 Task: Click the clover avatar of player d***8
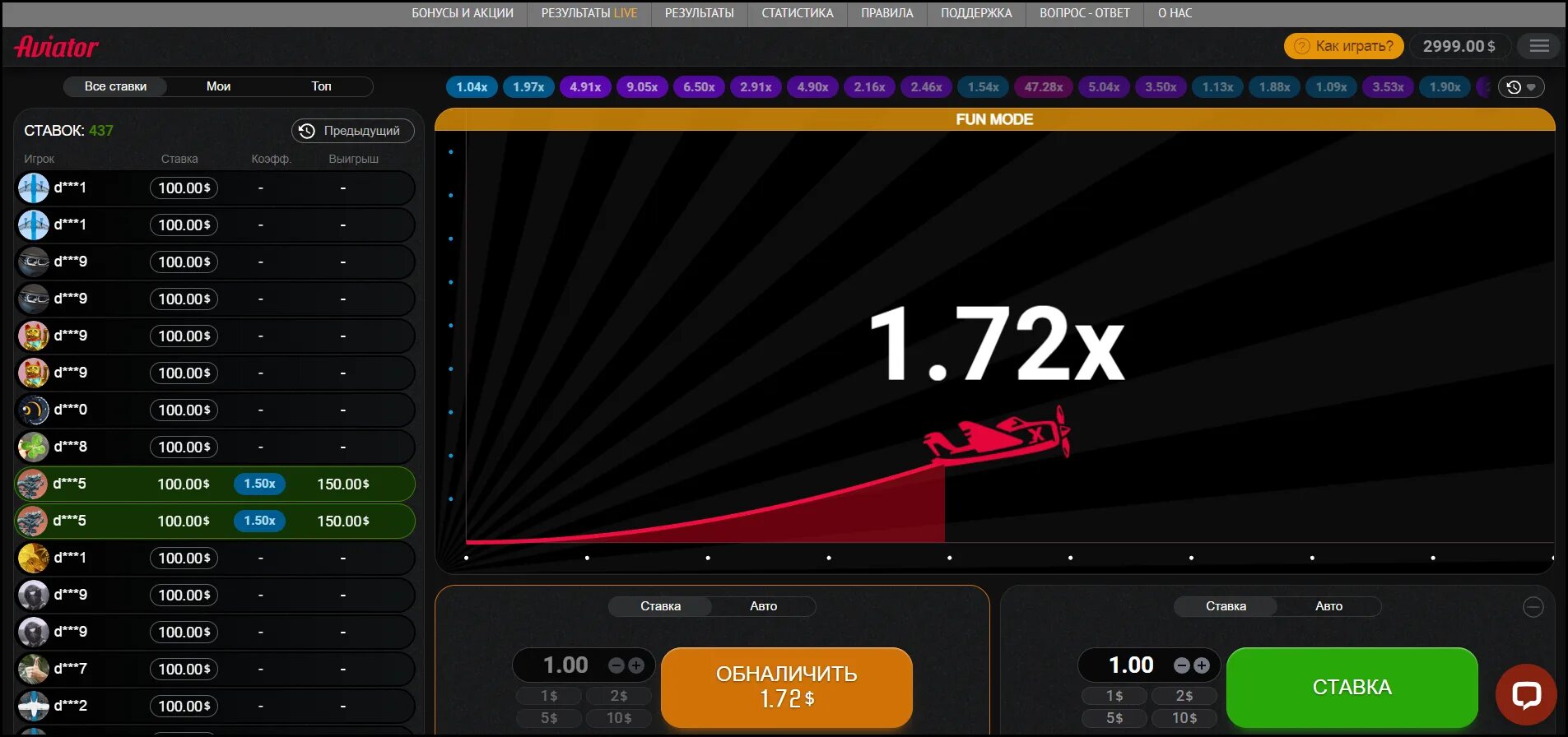[34, 447]
